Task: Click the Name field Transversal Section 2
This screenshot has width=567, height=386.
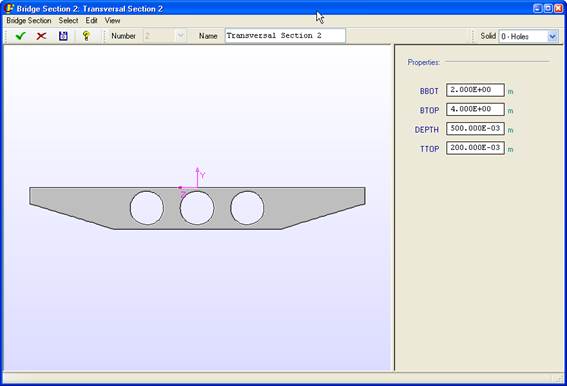Action: click(x=285, y=36)
